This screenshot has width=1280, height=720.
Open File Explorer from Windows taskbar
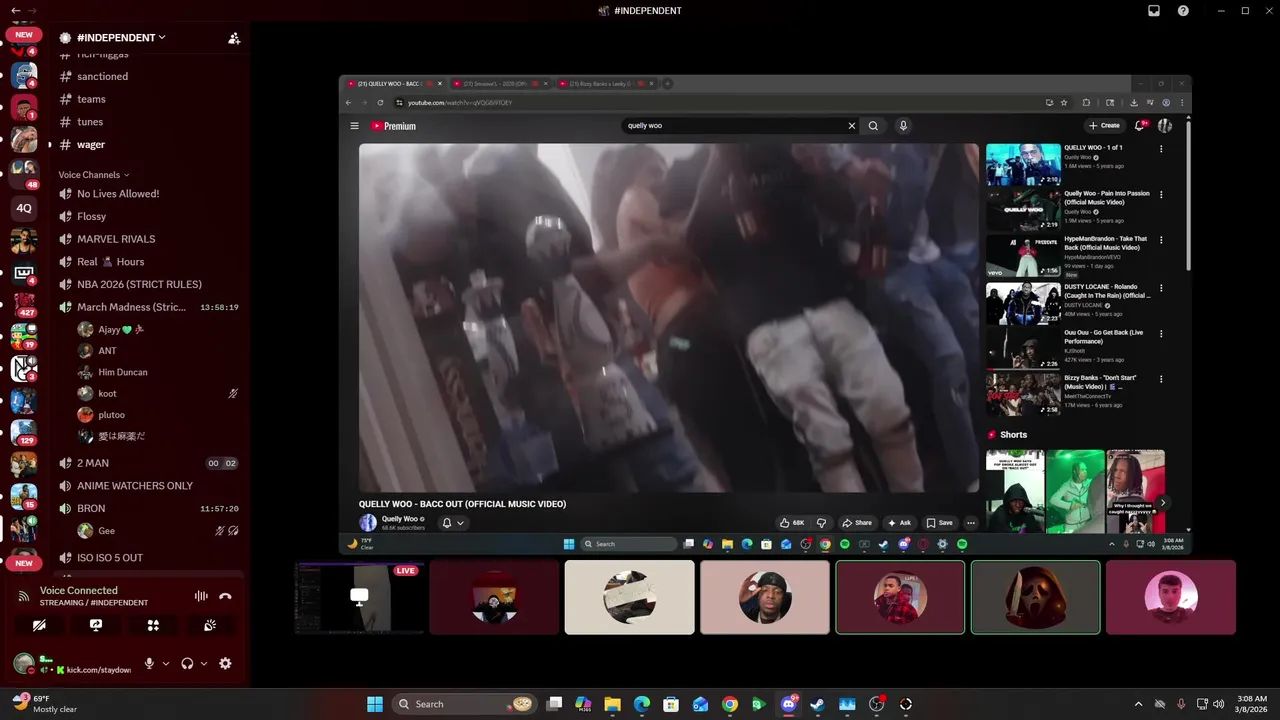(x=612, y=704)
